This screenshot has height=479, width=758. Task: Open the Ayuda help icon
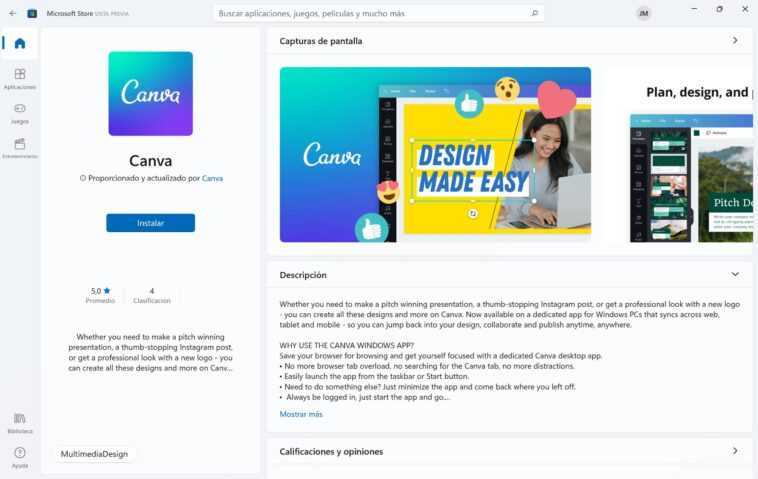pos(20,457)
